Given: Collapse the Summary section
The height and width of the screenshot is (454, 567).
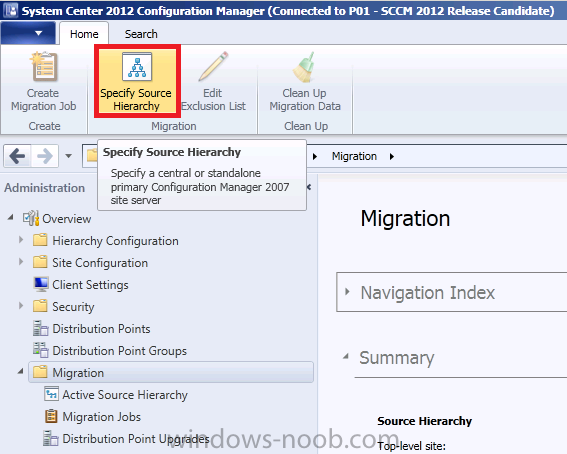Looking at the screenshot, I should [346, 356].
